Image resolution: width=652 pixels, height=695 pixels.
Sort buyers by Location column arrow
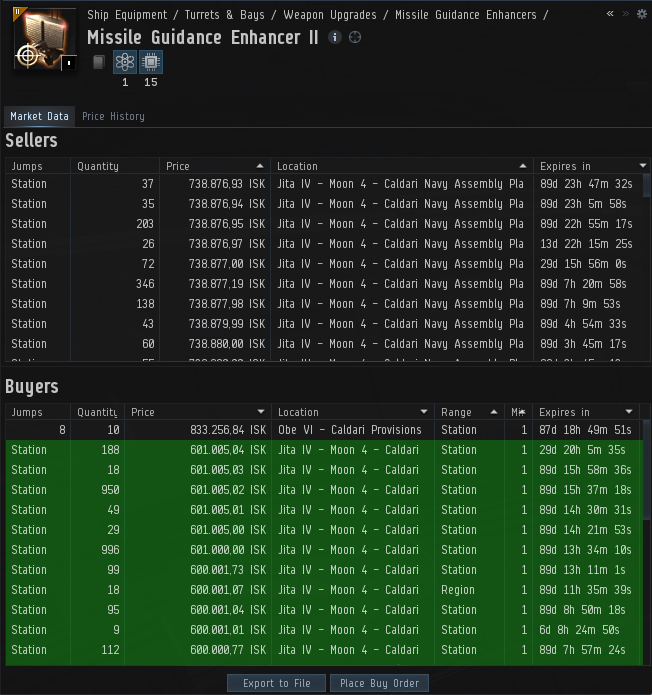pos(424,412)
